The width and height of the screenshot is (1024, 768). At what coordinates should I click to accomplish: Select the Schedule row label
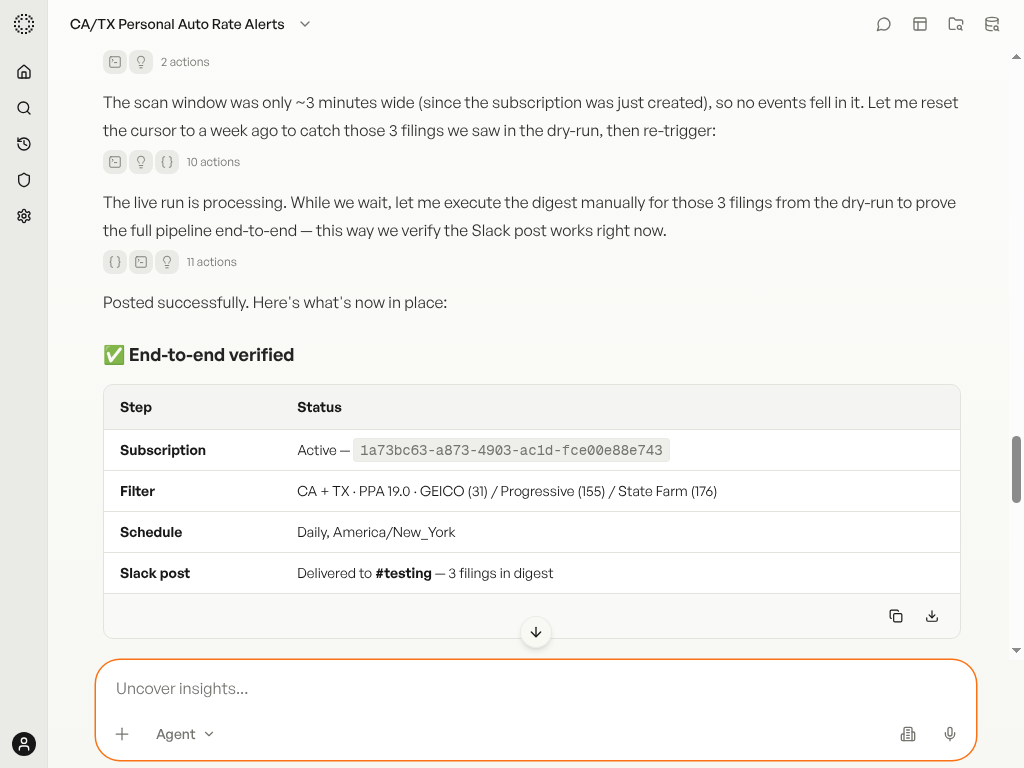pyautogui.click(x=151, y=532)
